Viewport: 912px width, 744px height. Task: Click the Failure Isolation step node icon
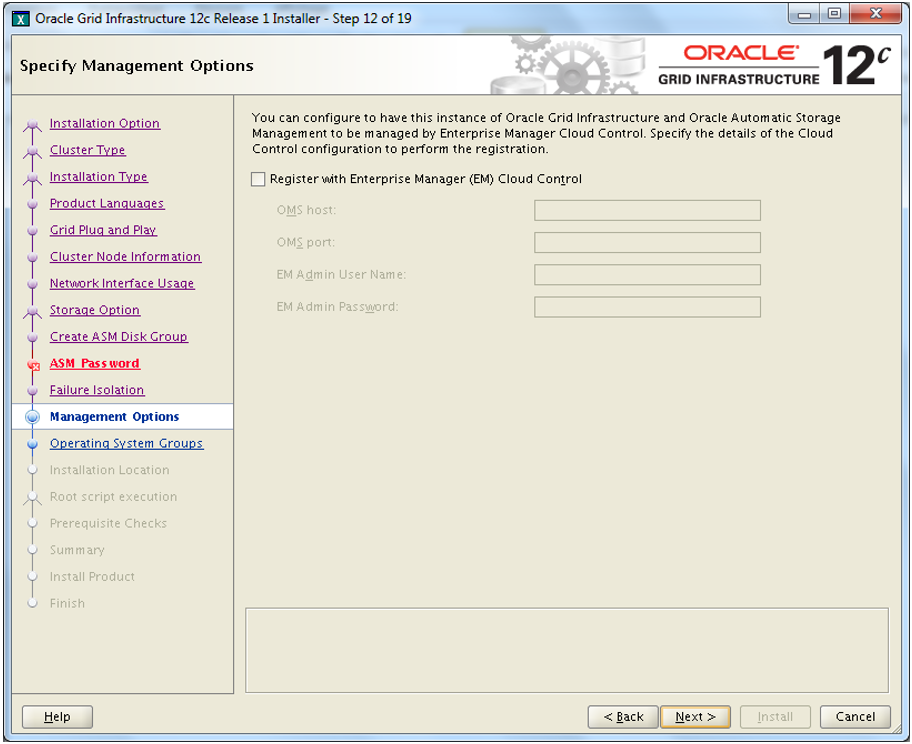pos(33,391)
